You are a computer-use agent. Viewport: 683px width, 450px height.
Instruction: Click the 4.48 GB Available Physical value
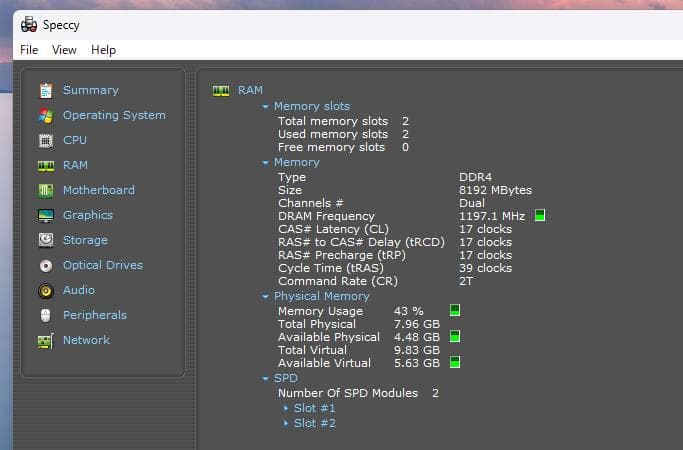tap(417, 337)
